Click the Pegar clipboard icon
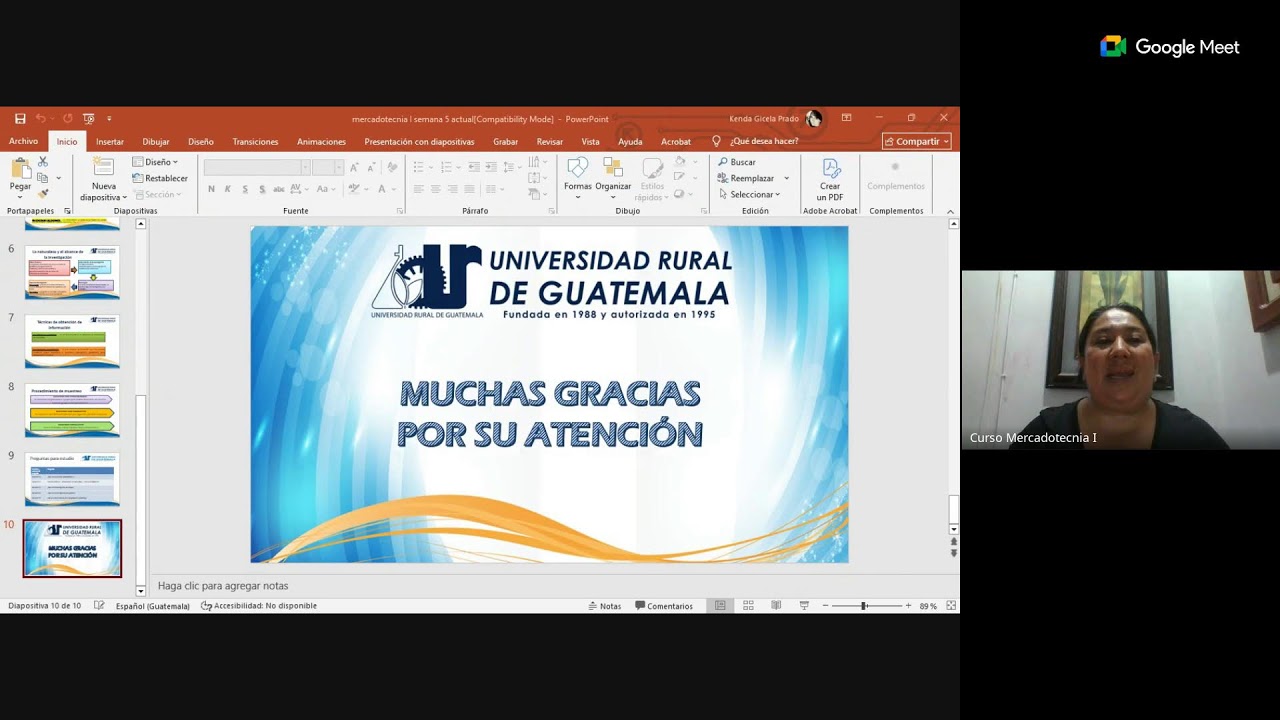 [20, 168]
